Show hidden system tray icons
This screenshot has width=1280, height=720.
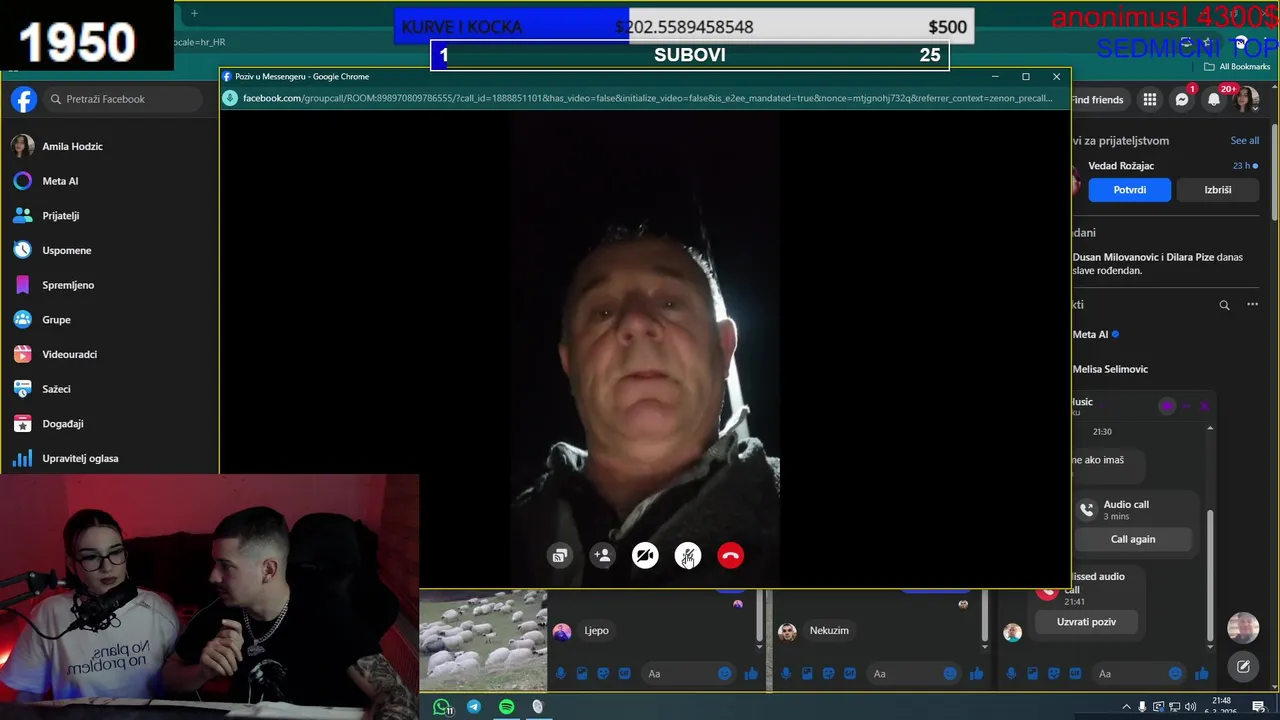tap(1127, 707)
